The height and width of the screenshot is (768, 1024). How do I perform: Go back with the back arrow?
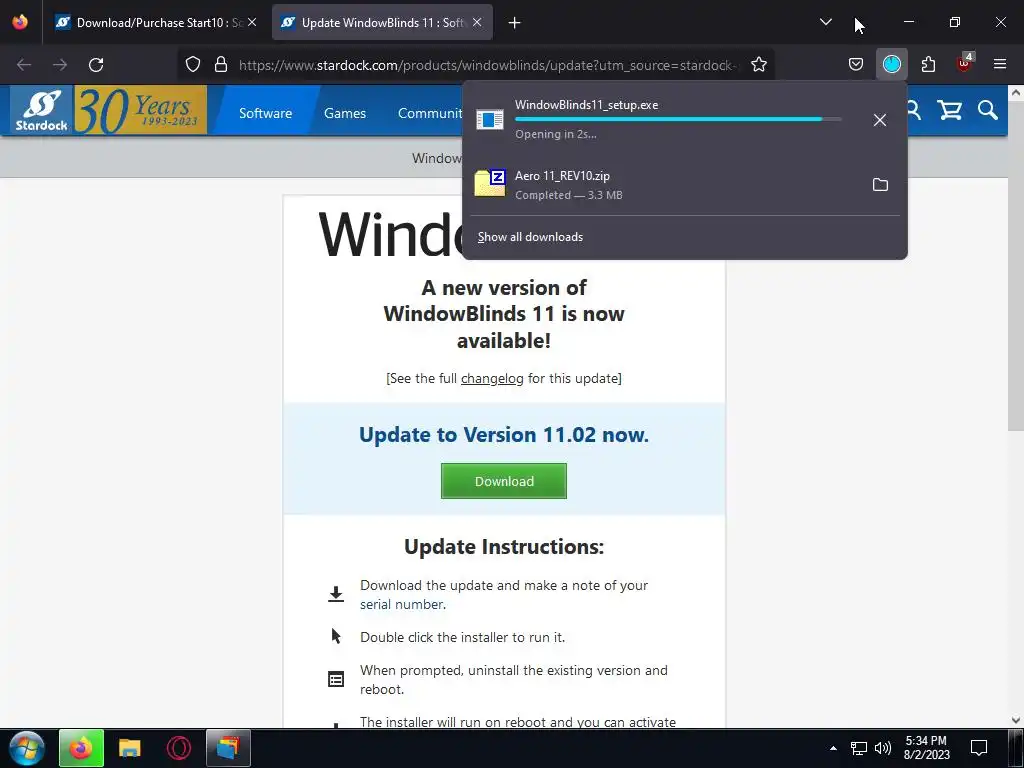pyautogui.click(x=24, y=65)
